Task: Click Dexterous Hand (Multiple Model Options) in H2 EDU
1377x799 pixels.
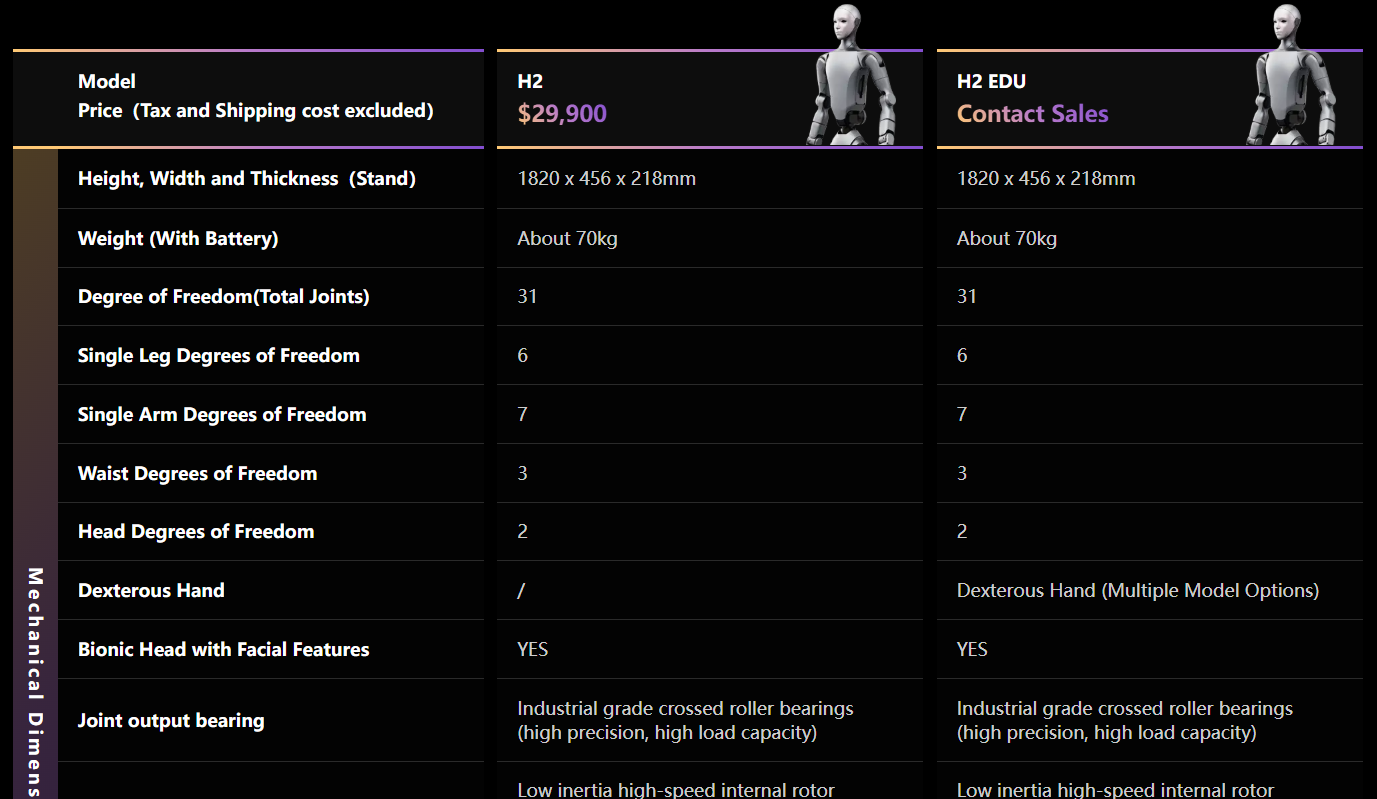Action: click(x=1137, y=591)
